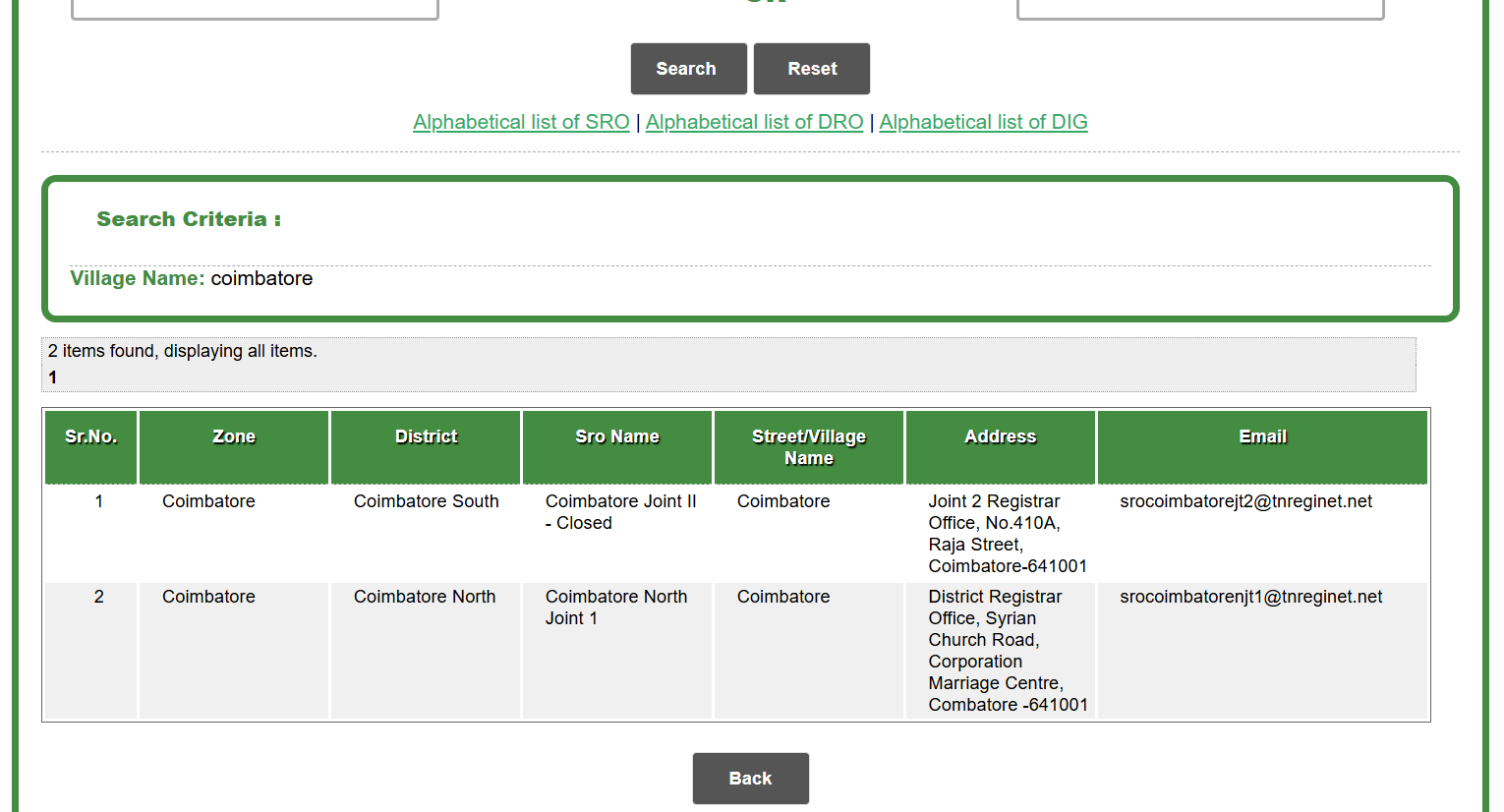The image size is (1504, 812).
Task: Click the Search Criteria heading
Action: coord(189,219)
